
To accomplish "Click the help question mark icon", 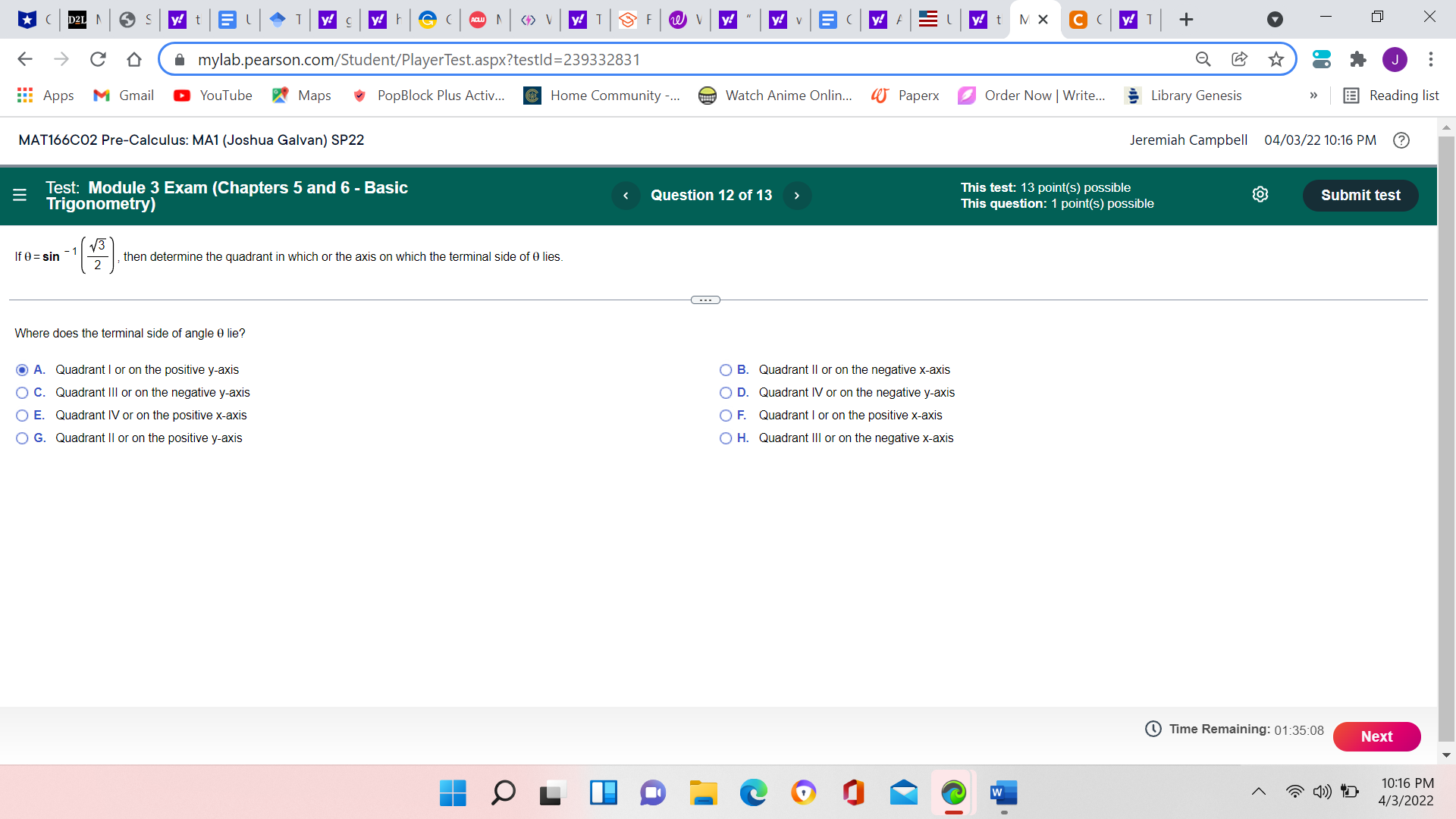I will [1401, 140].
